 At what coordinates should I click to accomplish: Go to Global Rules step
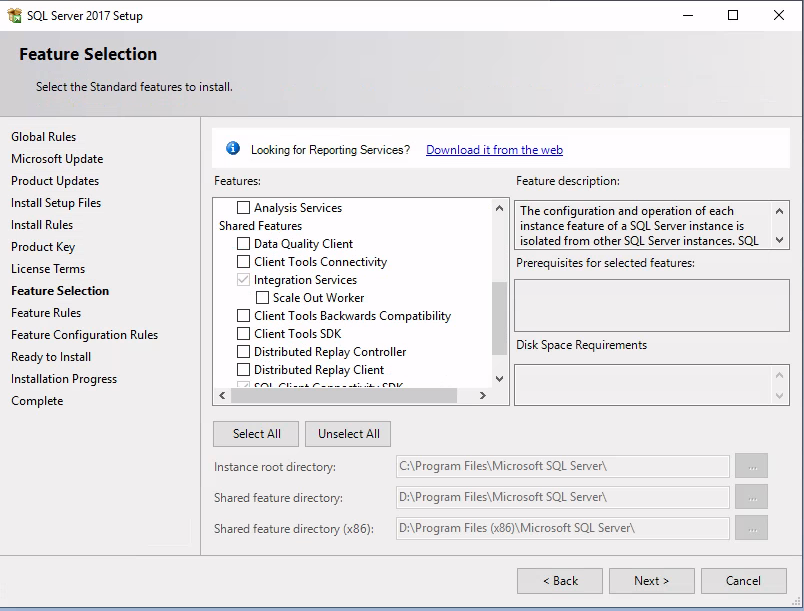click(44, 137)
